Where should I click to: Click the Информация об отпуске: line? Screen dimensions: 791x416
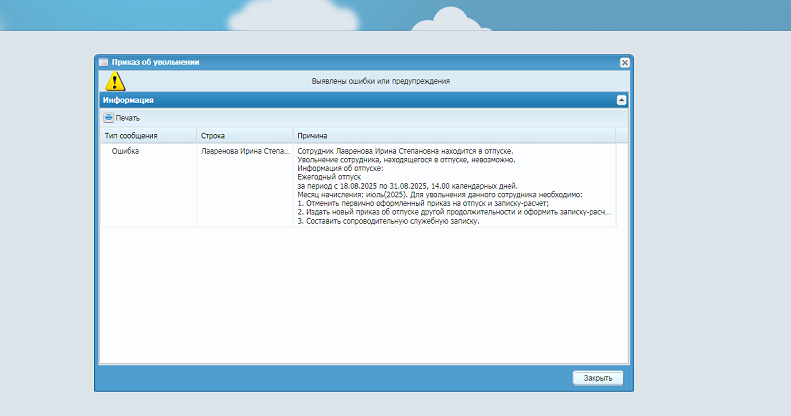(x=341, y=168)
